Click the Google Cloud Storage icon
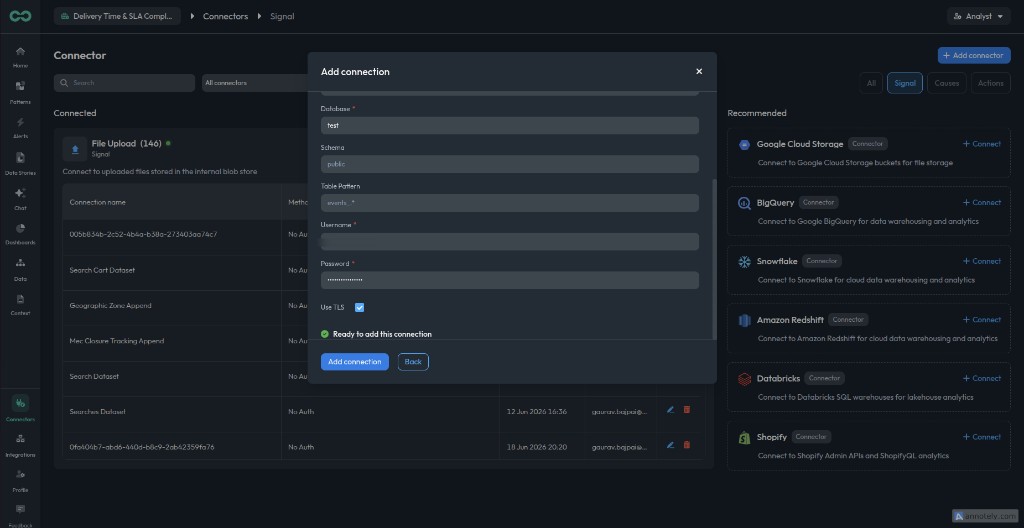Screen dimensions: 1024x528 click(744, 144)
